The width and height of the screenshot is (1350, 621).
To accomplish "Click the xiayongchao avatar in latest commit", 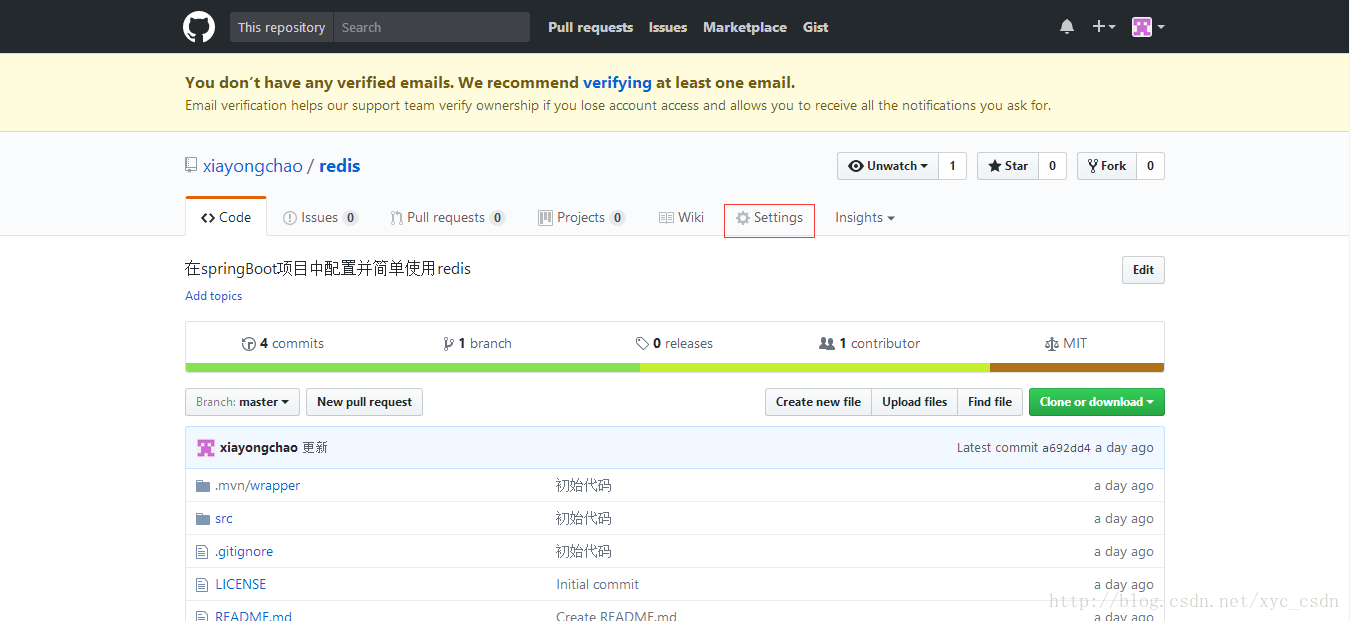I will [x=206, y=448].
